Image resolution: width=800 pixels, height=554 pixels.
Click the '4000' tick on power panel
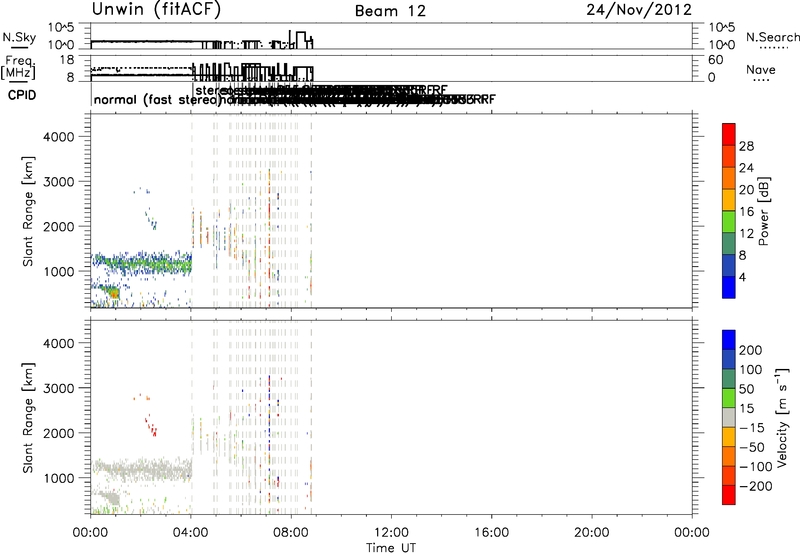pos(58,137)
